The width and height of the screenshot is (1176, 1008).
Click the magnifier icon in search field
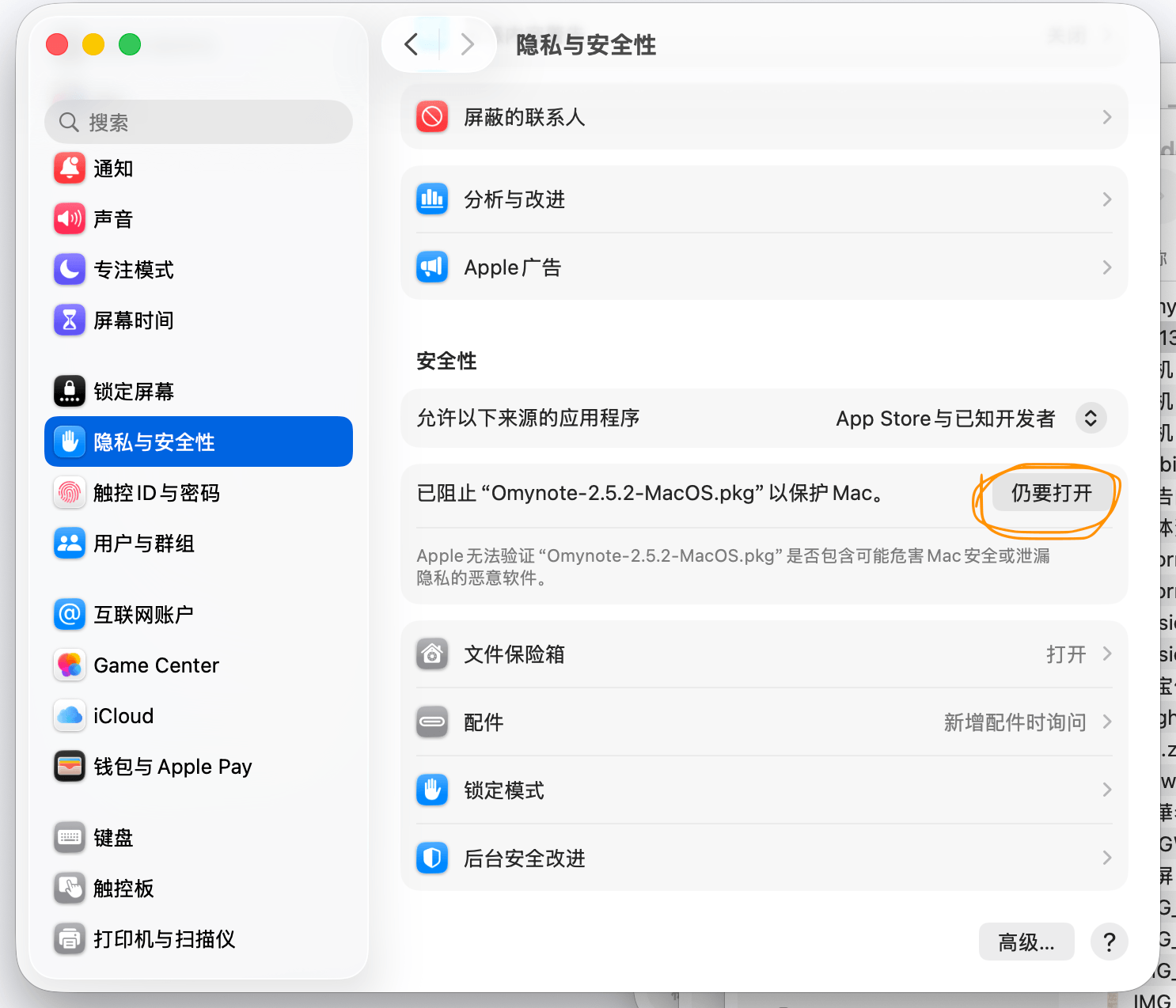(x=70, y=123)
